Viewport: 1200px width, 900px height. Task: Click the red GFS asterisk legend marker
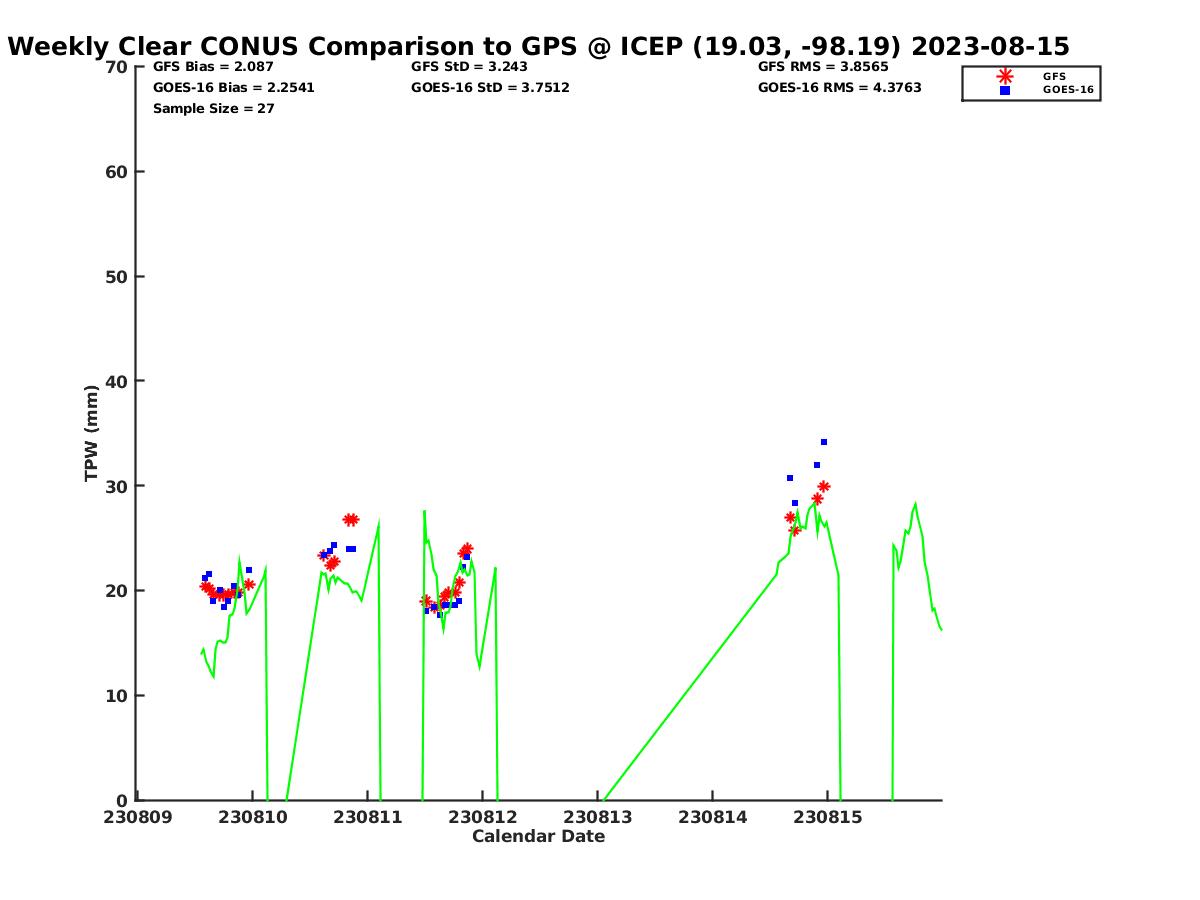coord(1005,76)
